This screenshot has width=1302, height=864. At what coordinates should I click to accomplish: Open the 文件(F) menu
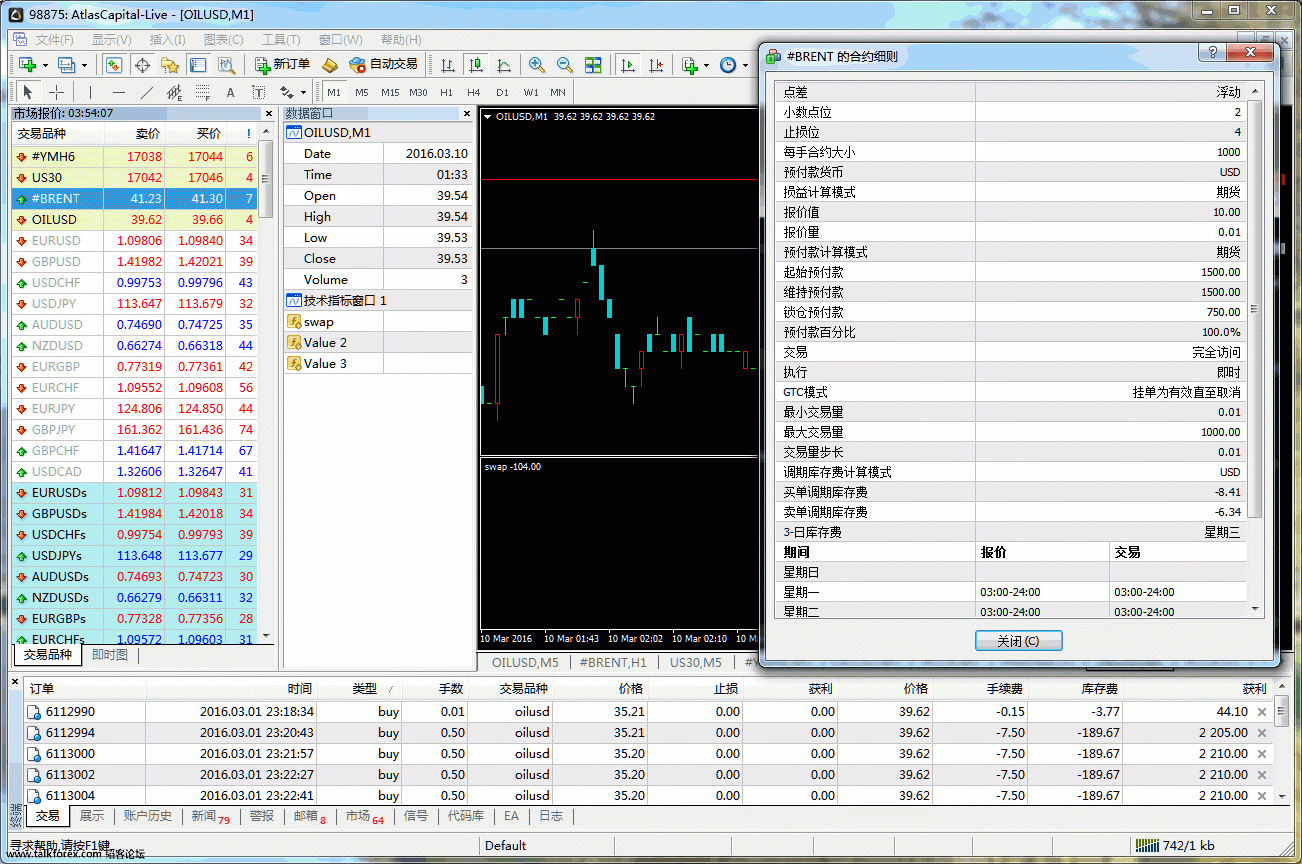(x=55, y=40)
